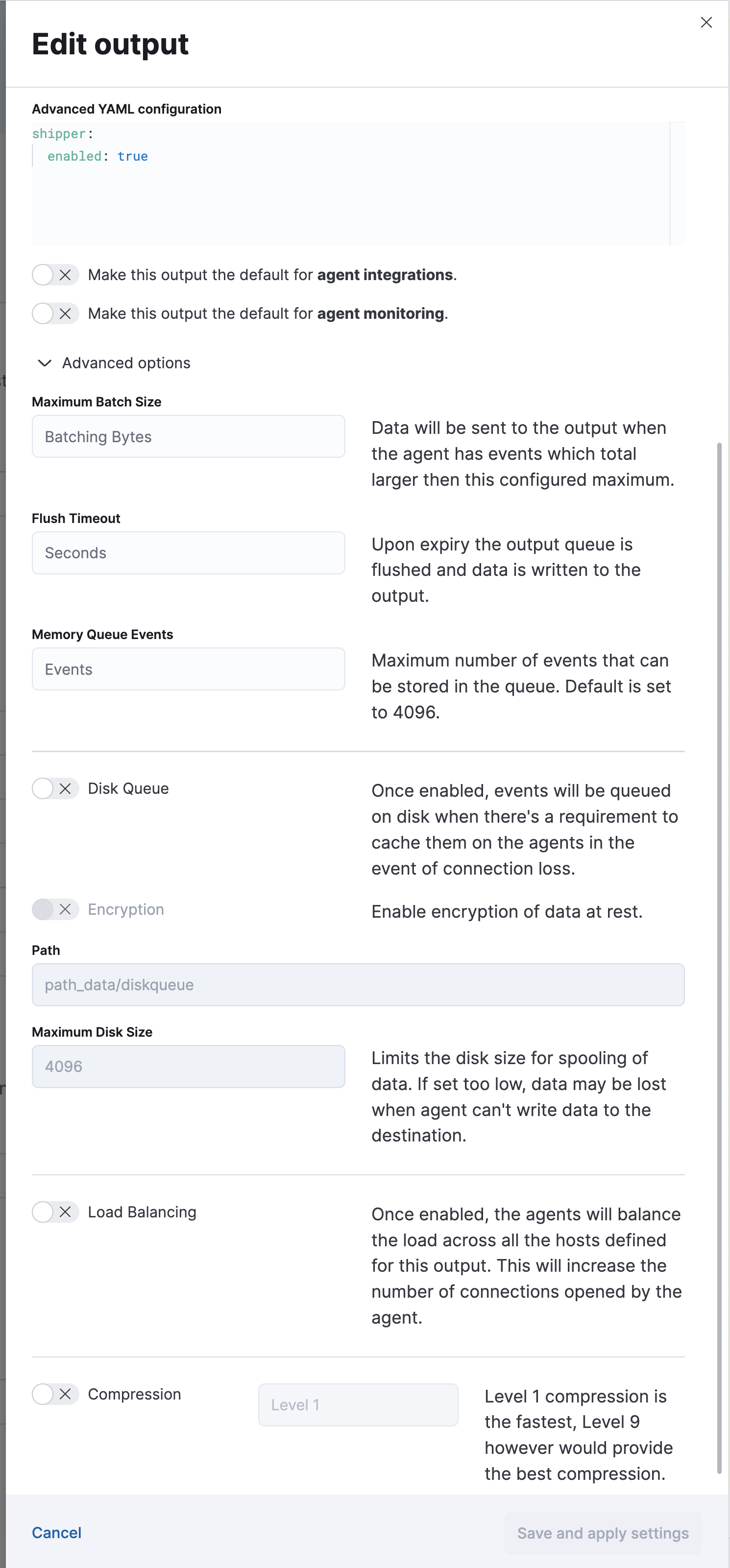Enable default output for agent integrations
The image size is (730, 1568).
click(x=55, y=275)
